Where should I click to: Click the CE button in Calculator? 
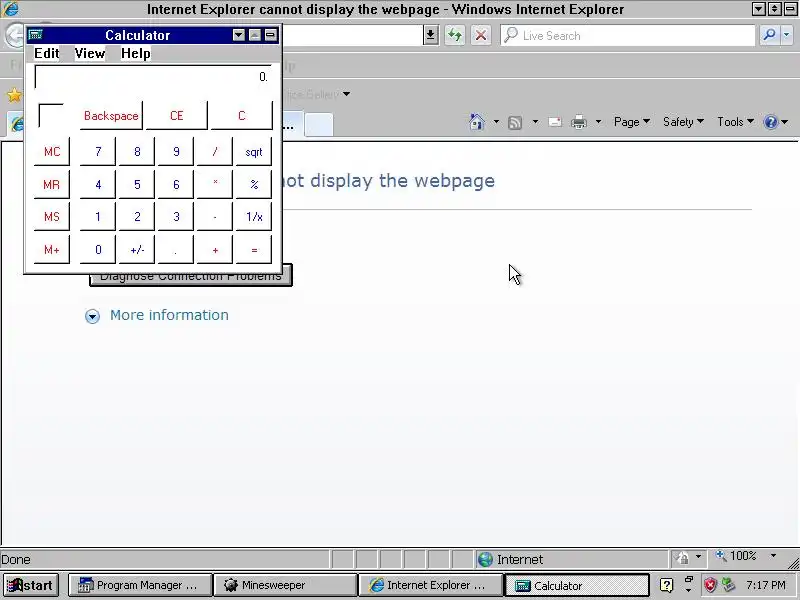[x=177, y=115]
